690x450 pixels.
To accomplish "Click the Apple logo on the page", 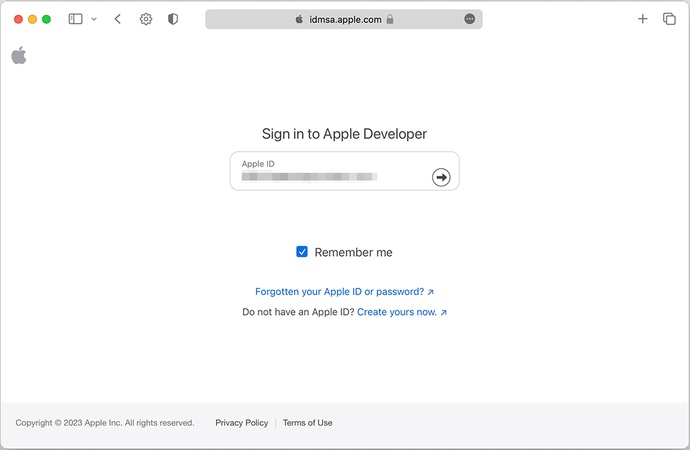I will 19,55.
